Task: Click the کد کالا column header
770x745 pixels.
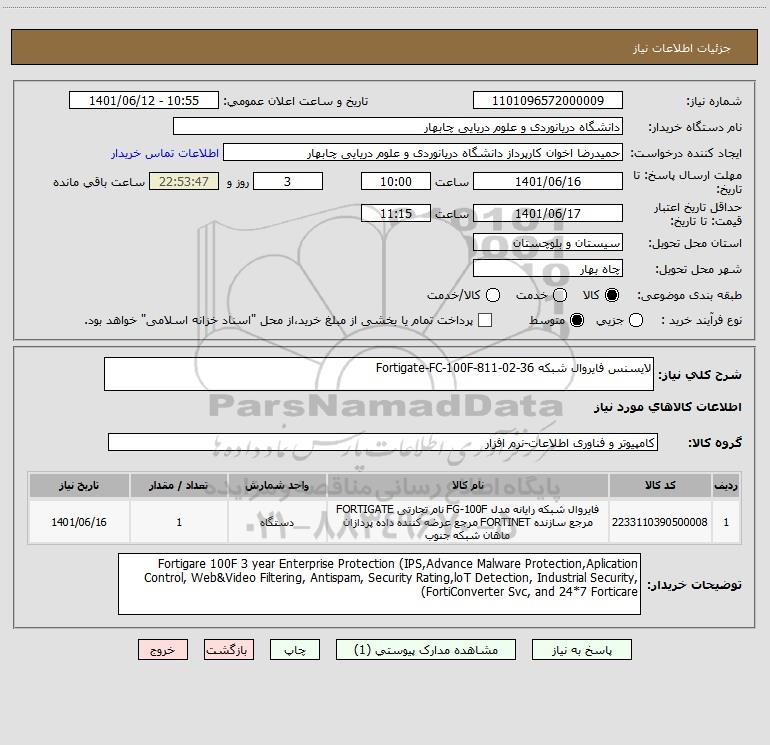Action: 660,485
